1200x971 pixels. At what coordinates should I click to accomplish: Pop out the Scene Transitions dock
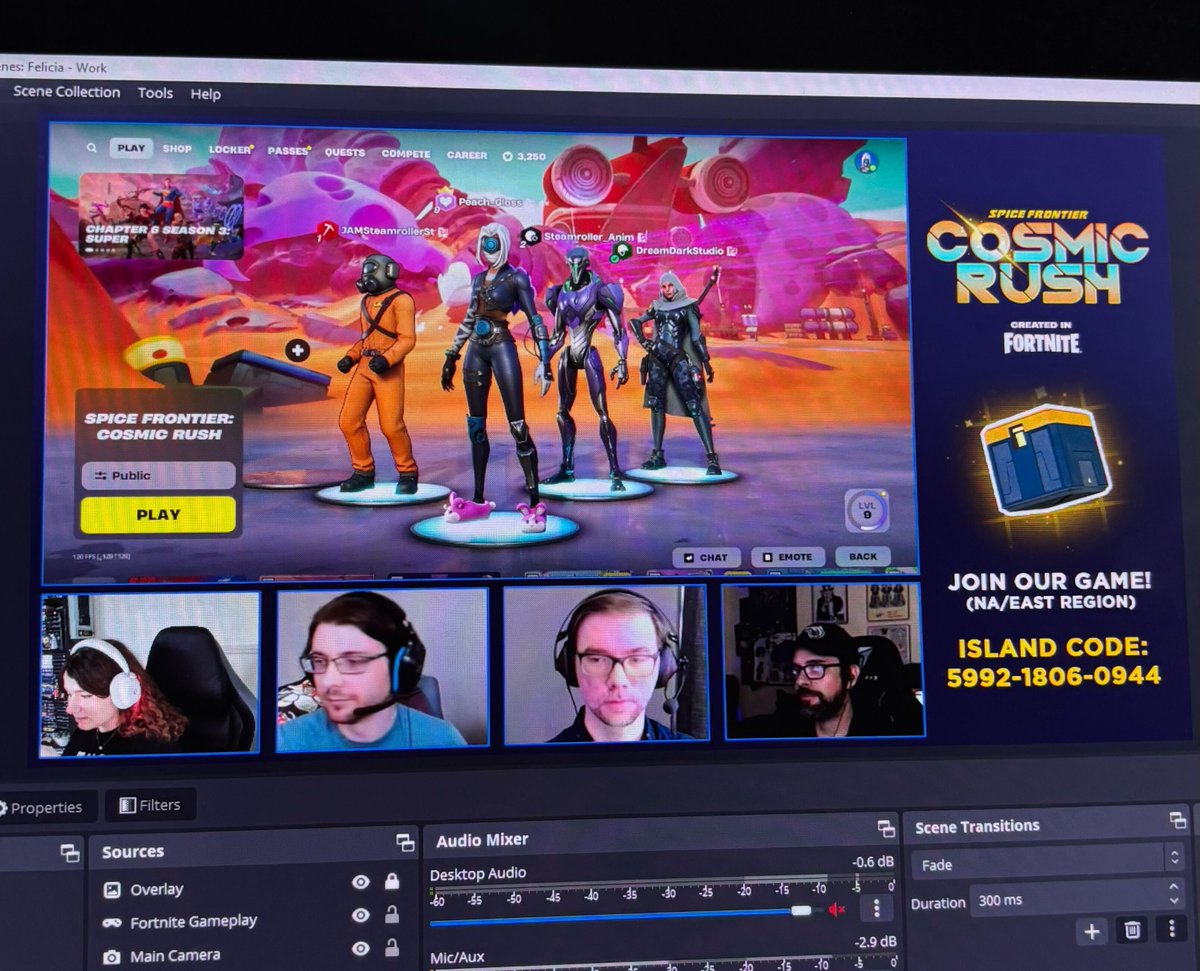pyautogui.click(x=1178, y=820)
